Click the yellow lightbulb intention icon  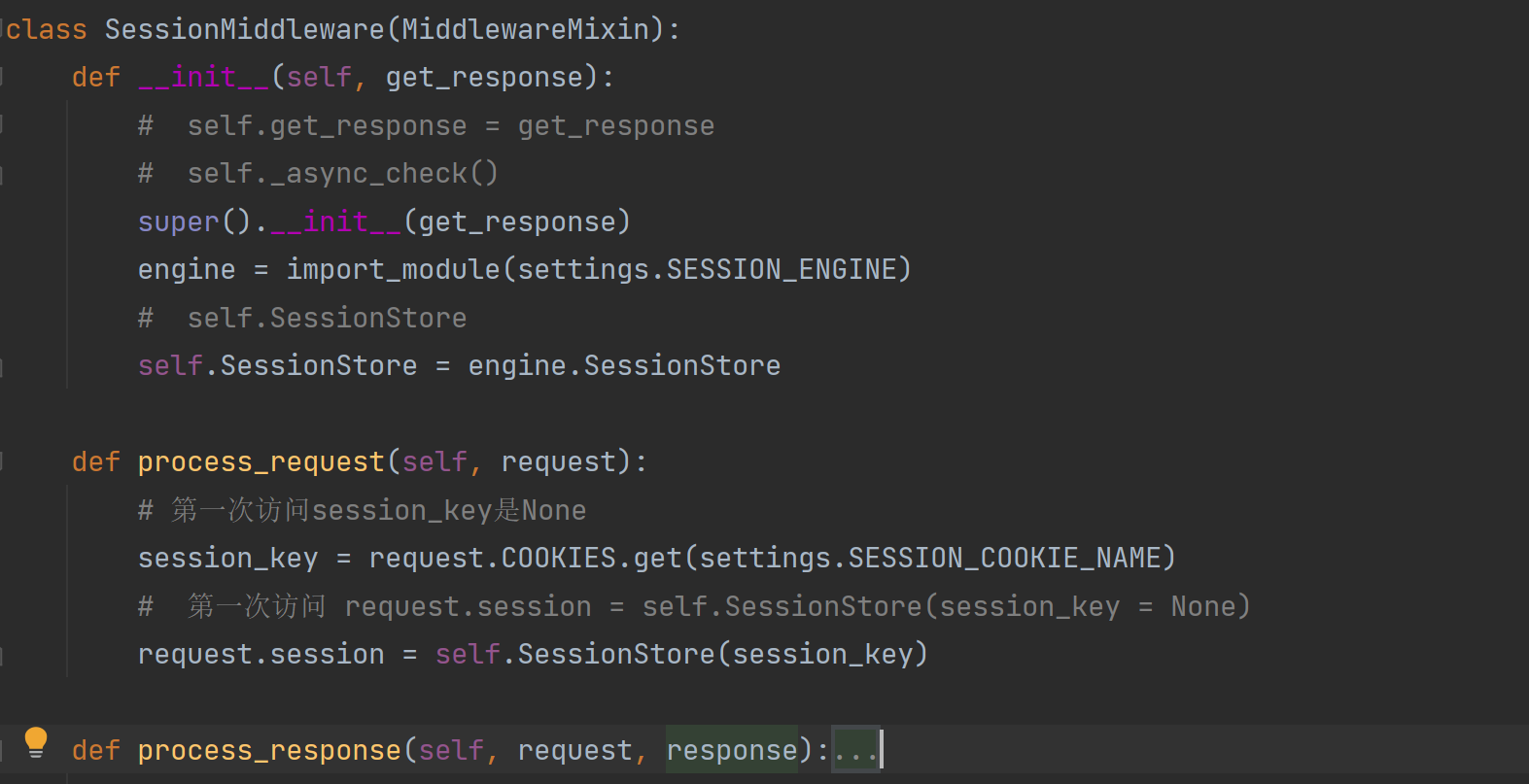tap(36, 742)
